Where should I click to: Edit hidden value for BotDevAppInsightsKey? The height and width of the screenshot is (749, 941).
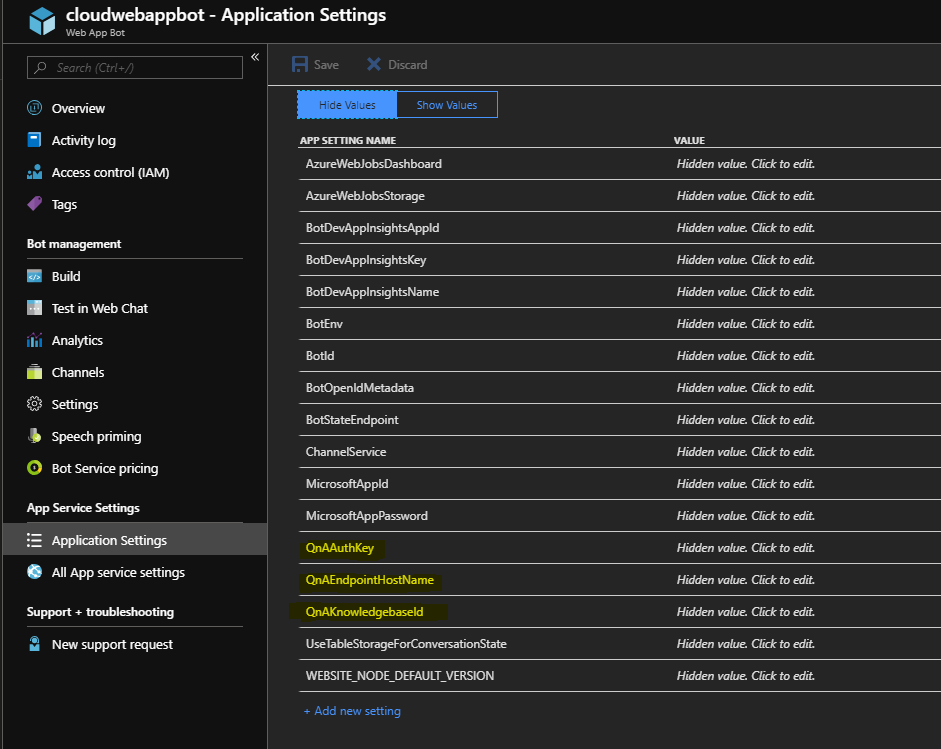[746, 260]
